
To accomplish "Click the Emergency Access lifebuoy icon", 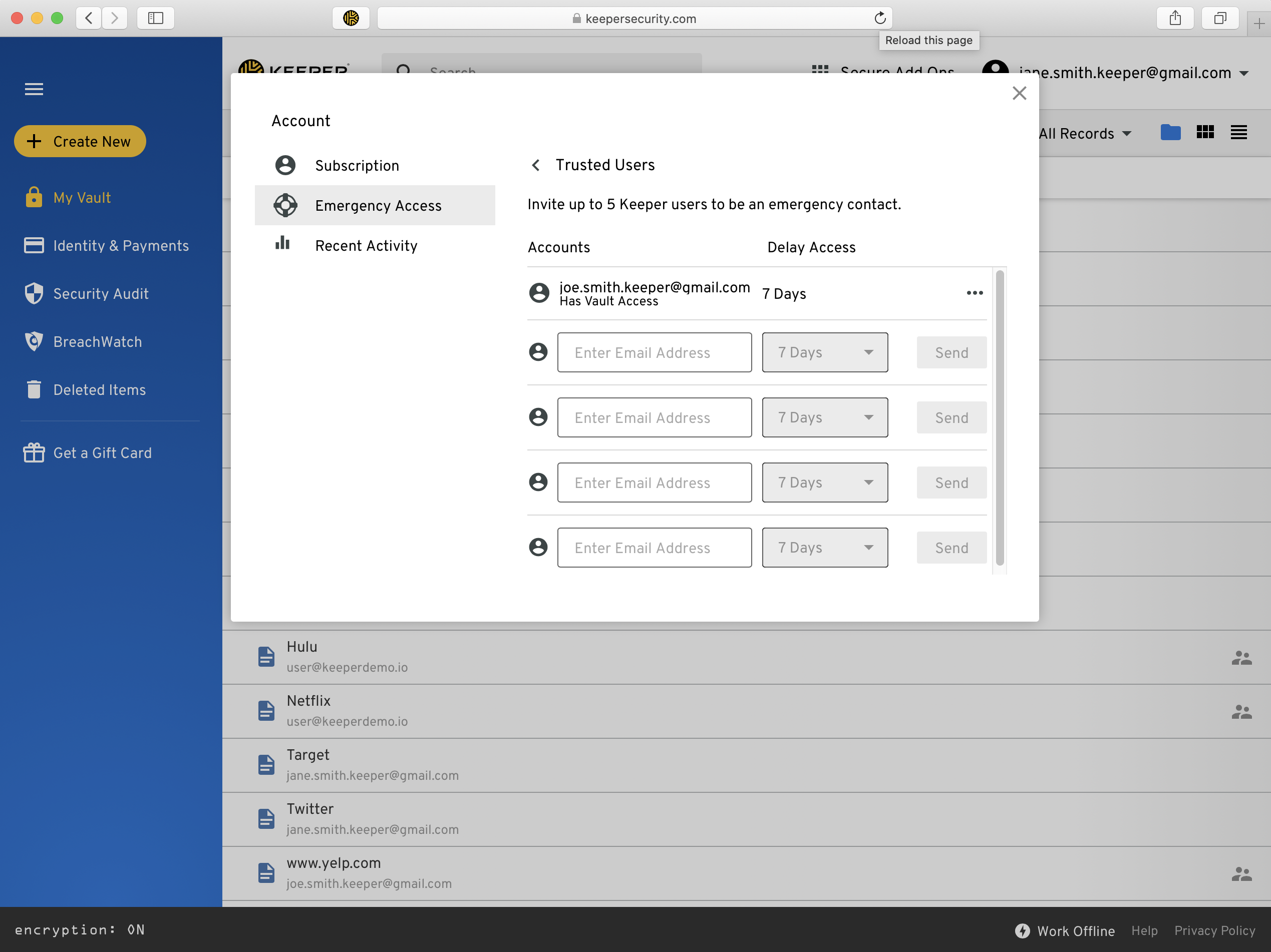I will [x=285, y=206].
